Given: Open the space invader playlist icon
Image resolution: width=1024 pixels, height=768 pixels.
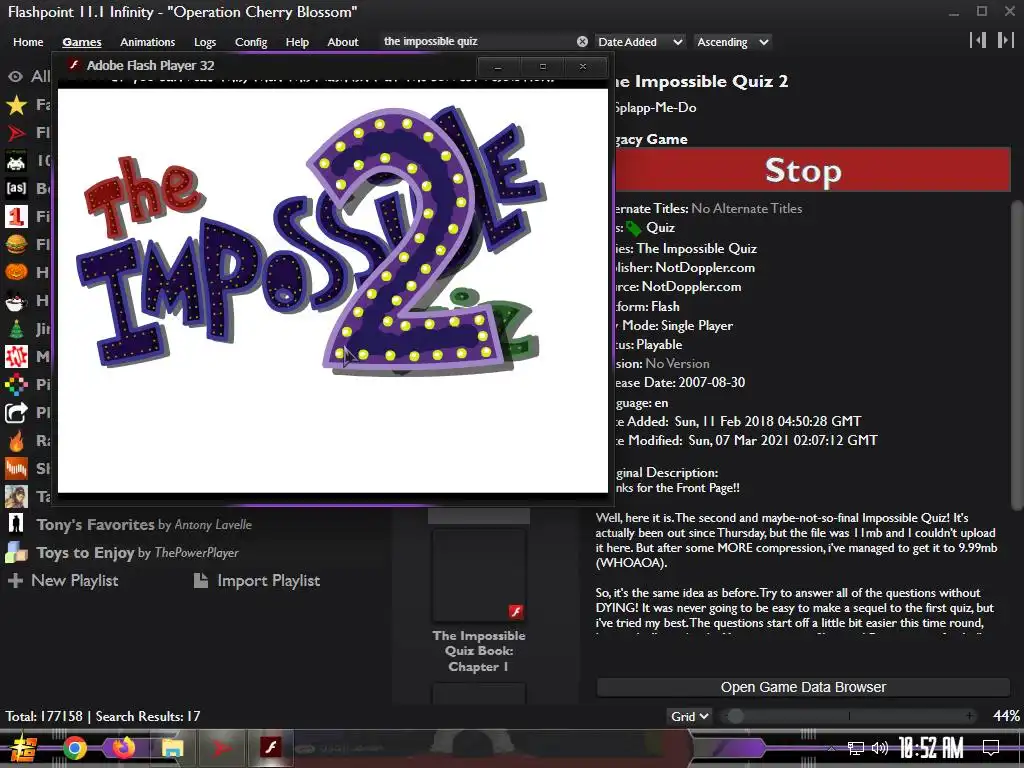Looking at the screenshot, I should 16,161.
